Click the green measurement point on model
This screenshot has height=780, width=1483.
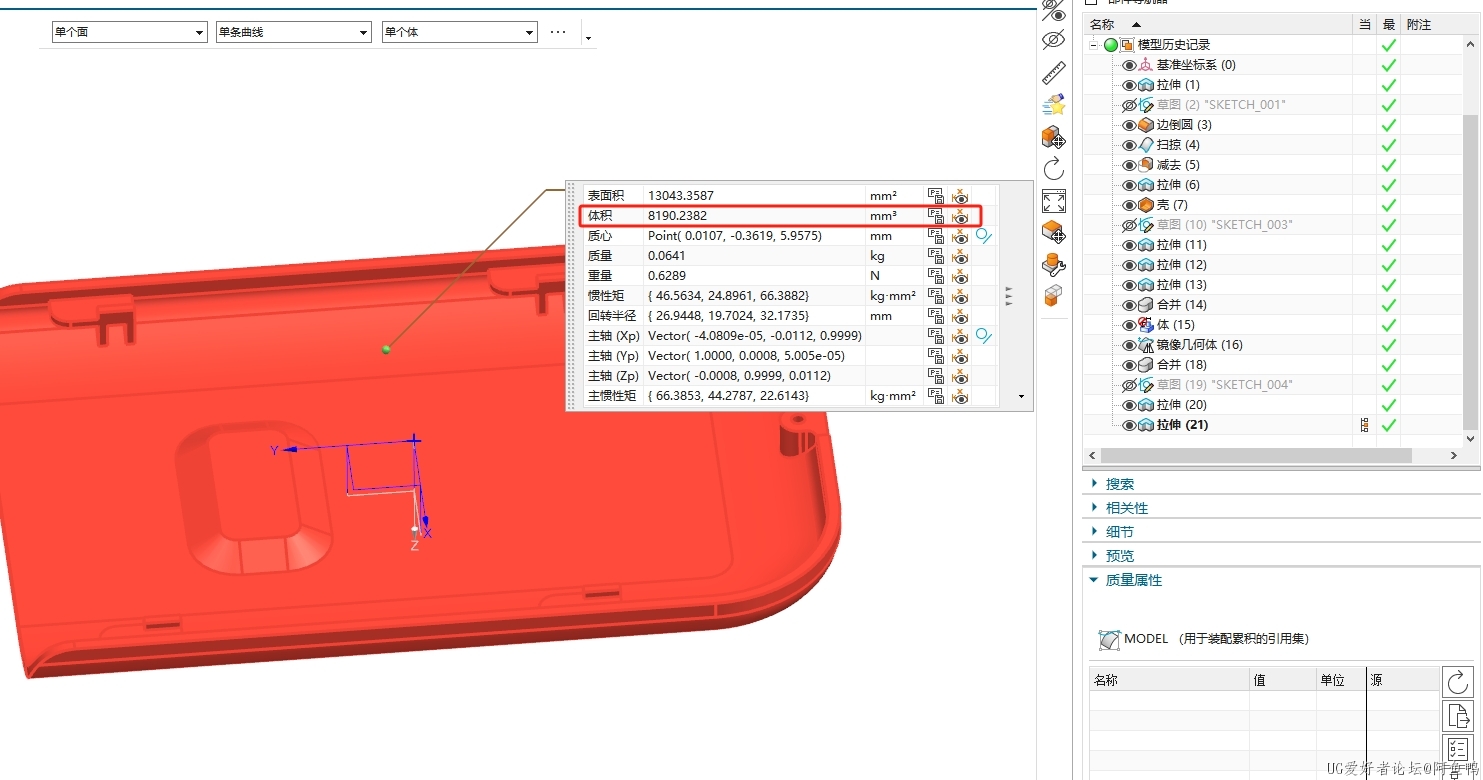[x=386, y=349]
